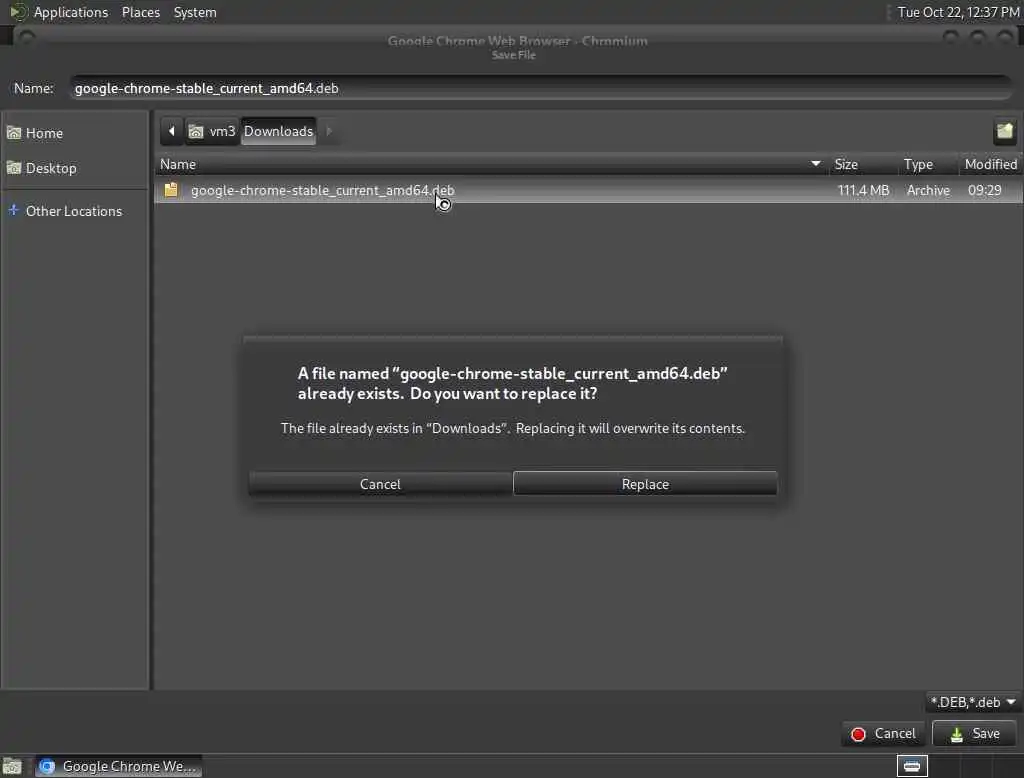Image resolution: width=1024 pixels, height=778 pixels.
Task: Click the show desktop icon in taskbar
Action: [12, 766]
